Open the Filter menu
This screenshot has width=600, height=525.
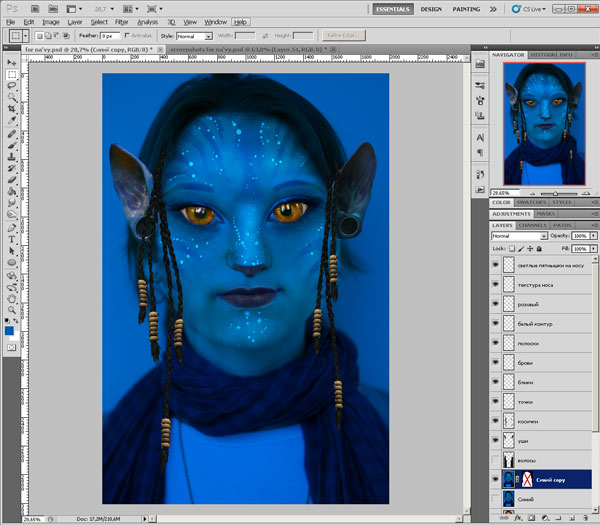pos(121,21)
